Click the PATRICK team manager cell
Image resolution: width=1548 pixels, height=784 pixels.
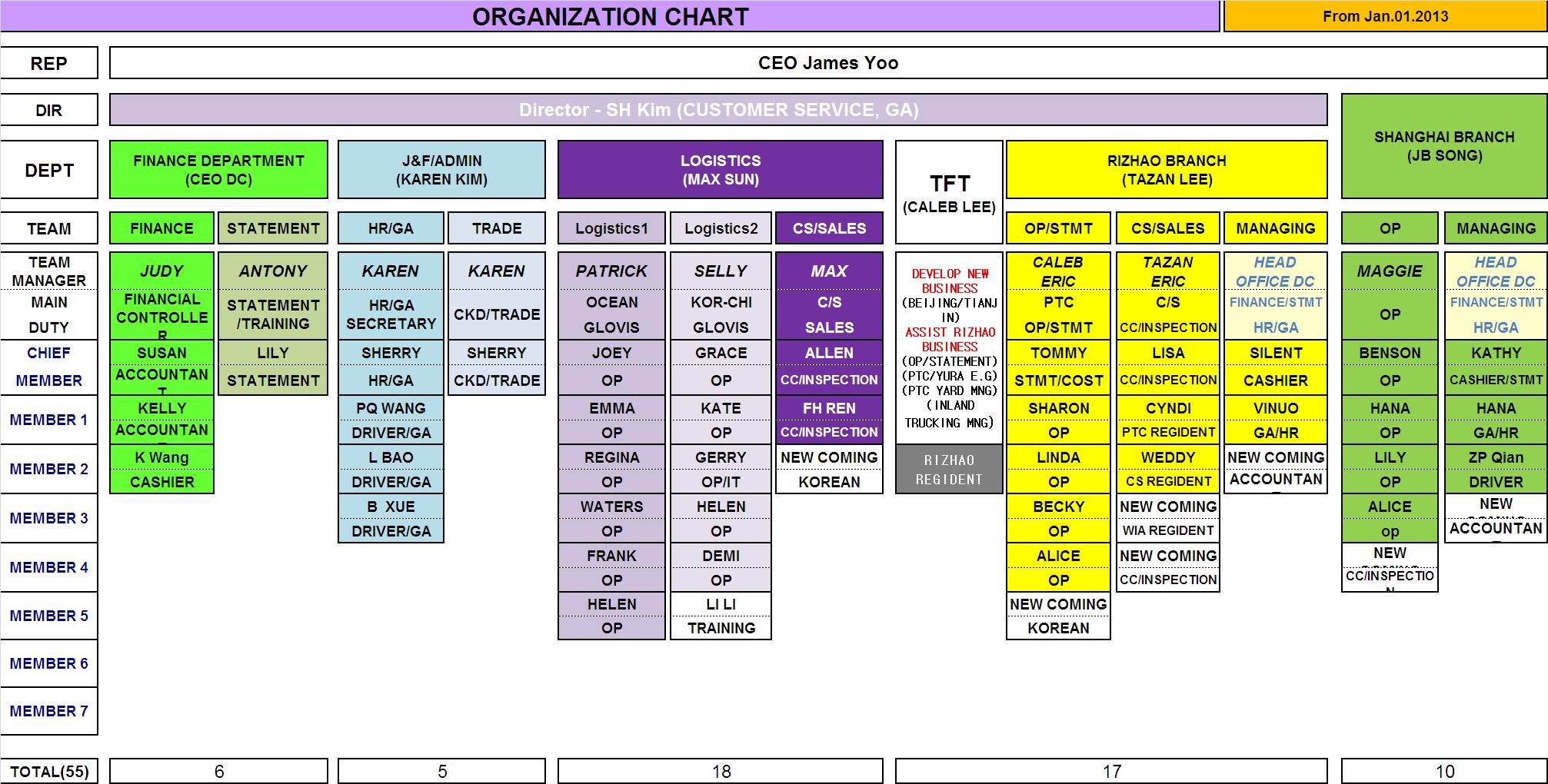(x=611, y=271)
